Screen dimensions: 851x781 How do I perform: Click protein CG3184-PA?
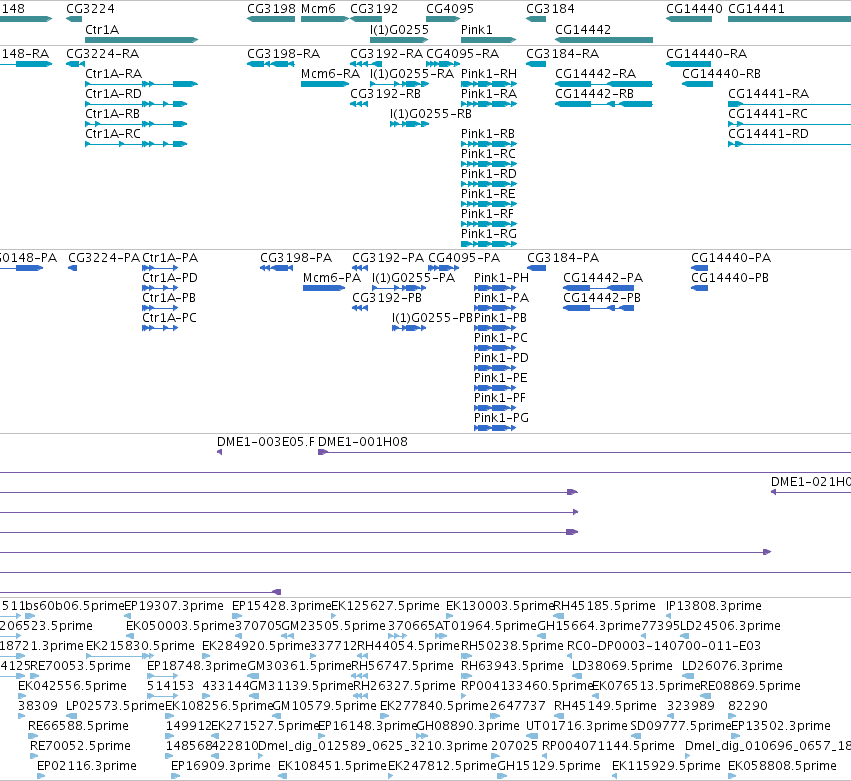coord(537,268)
